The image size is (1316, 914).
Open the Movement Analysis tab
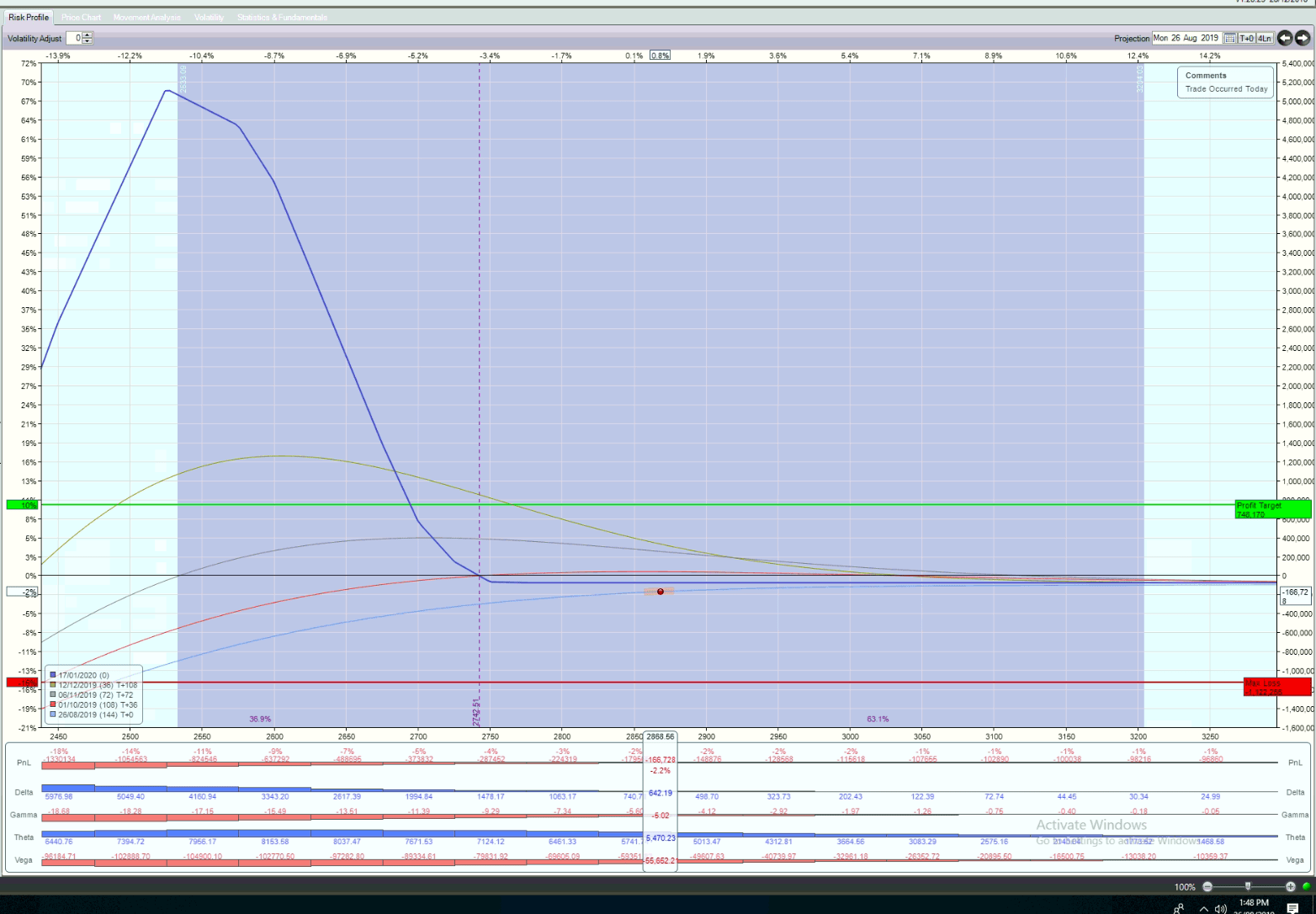pos(147,17)
